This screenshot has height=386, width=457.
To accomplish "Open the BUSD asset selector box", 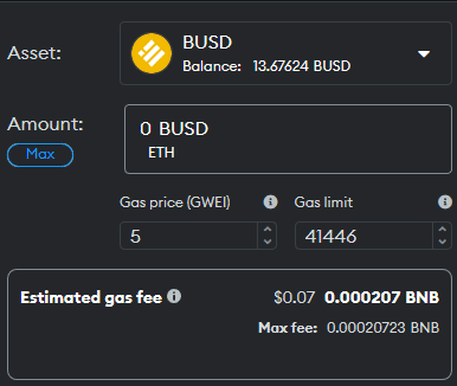I will (286, 53).
